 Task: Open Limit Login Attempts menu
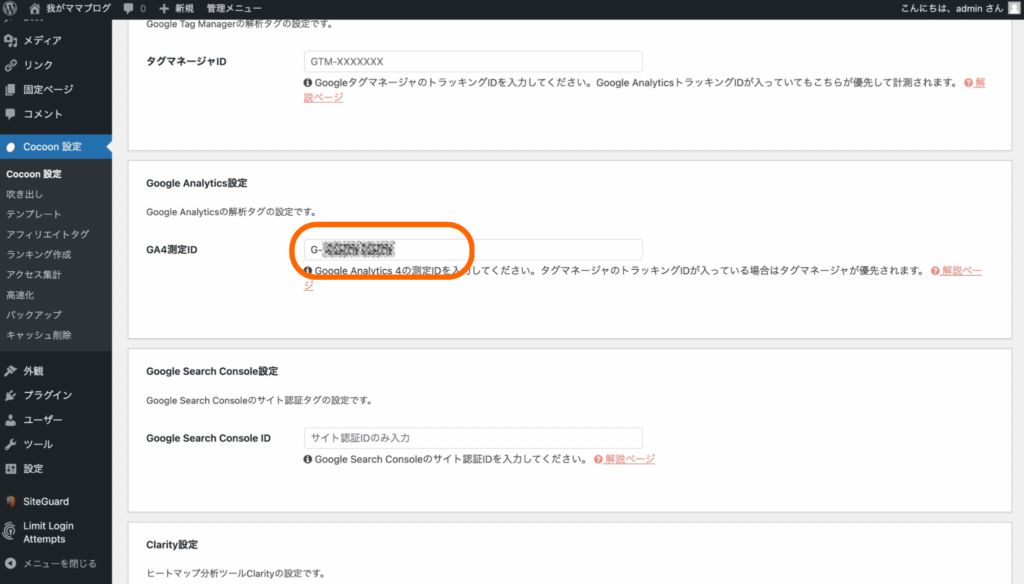[48, 532]
